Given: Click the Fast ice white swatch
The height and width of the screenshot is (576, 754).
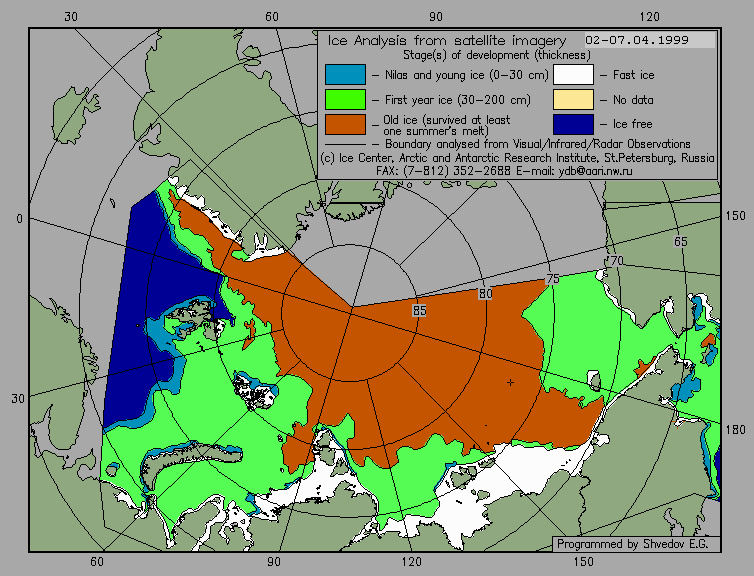Looking at the screenshot, I should (x=573, y=75).
